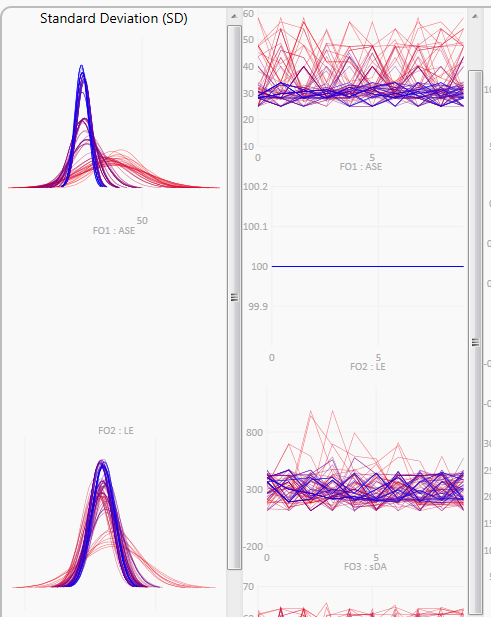
Task: Click the flat blue line in FO2 : LE chart
Action: 367,266
